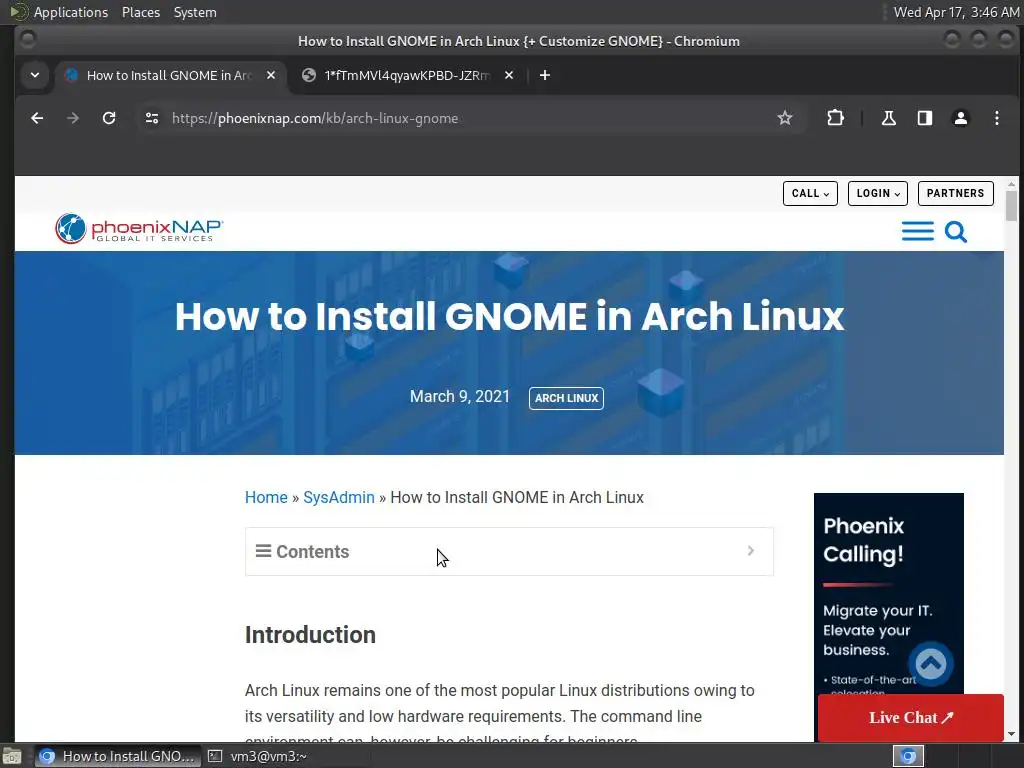This screenshot has height=768, width=1024.
Task: Toggle the browser side panel
Action: tap(925, 118)
